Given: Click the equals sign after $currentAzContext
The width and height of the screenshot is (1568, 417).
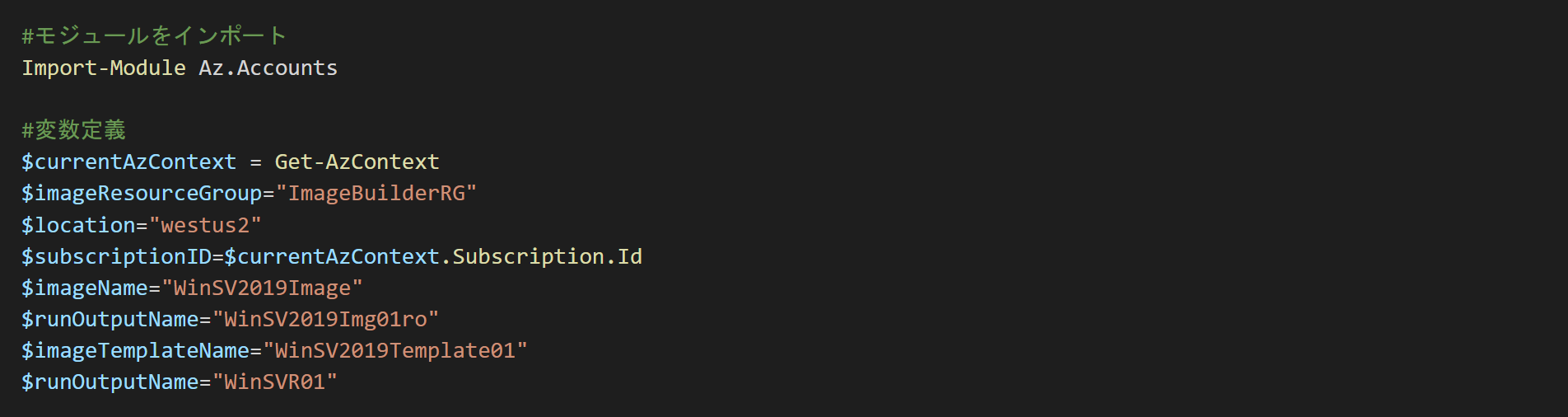Looking at the screenshot, I should click(255, 162).
